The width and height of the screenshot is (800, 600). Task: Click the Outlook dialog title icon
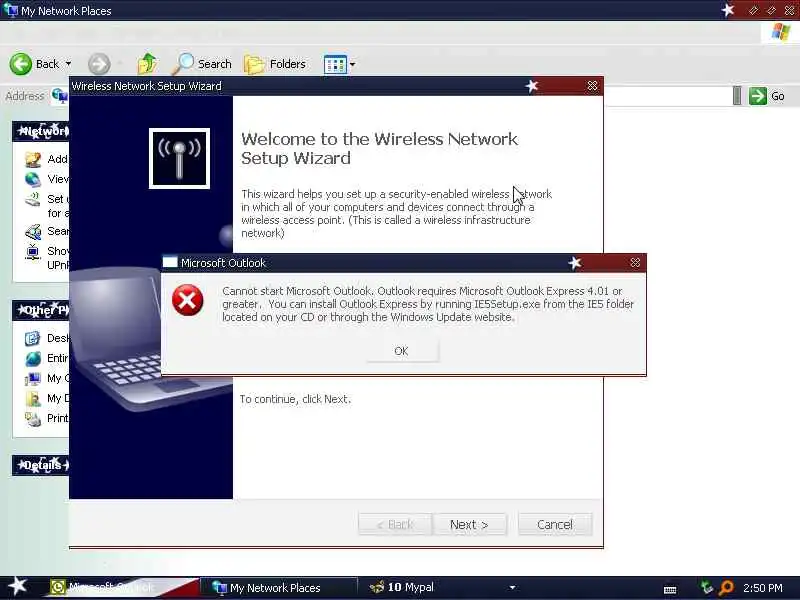tap(170, 262)
